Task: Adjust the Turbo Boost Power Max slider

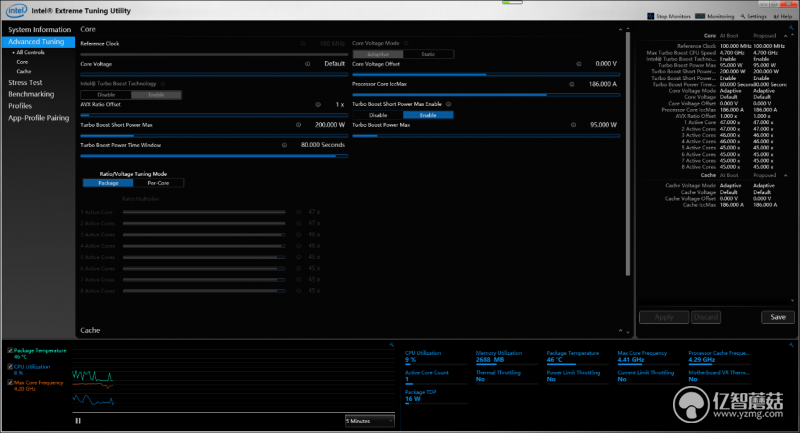Action: point(486,136)
